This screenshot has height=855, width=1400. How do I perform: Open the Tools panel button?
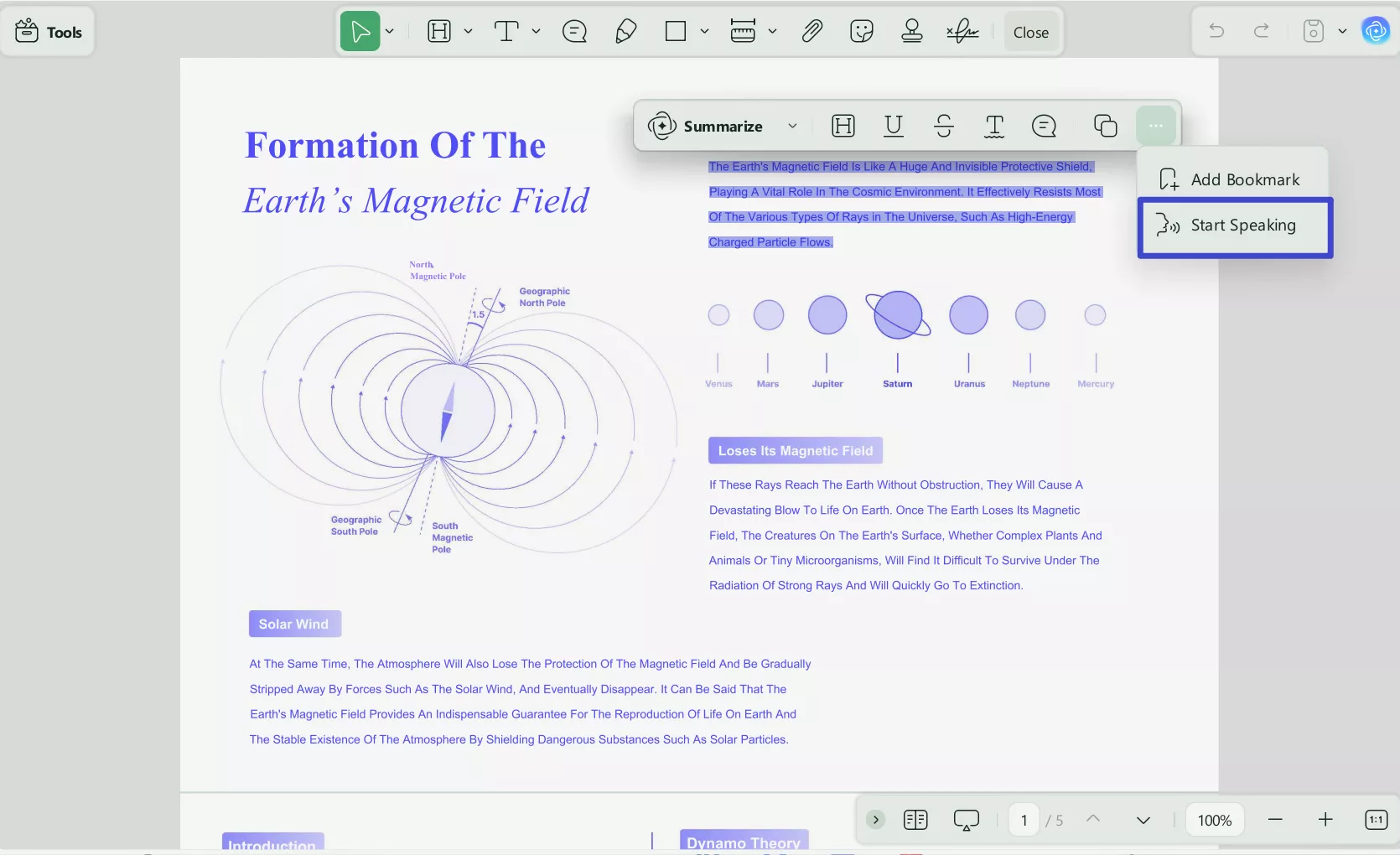49,32
